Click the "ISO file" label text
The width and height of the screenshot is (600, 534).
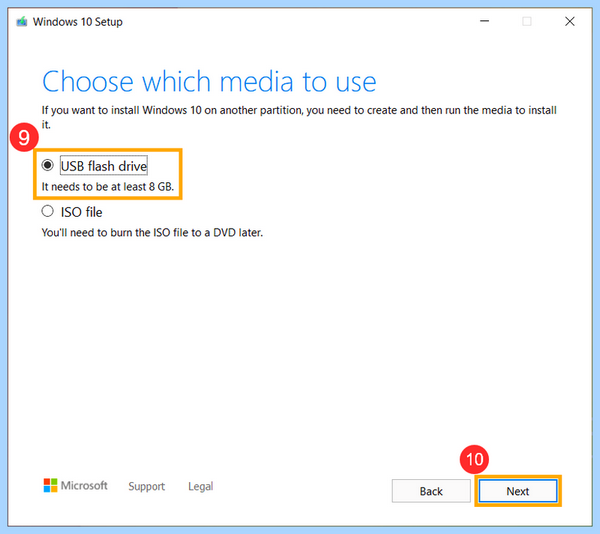pos(82,212)
